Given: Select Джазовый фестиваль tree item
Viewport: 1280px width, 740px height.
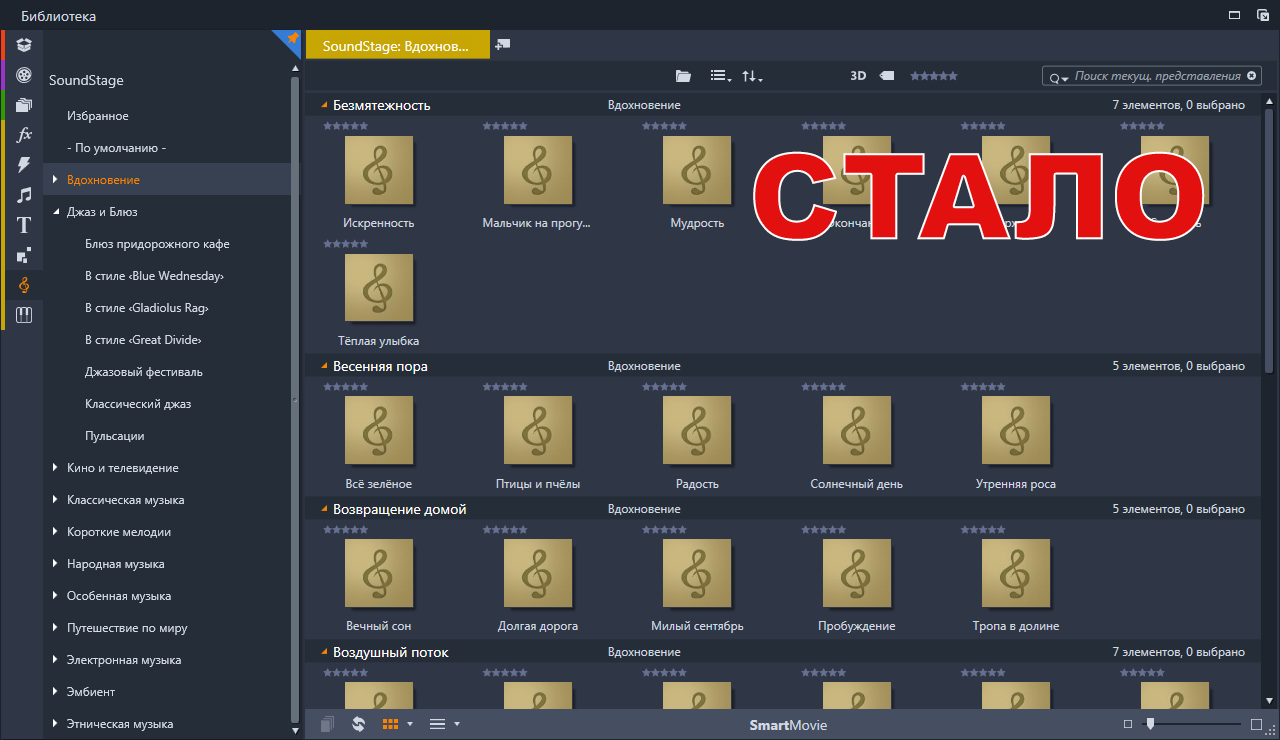Looking at the screenshot, I should [144, 372].
